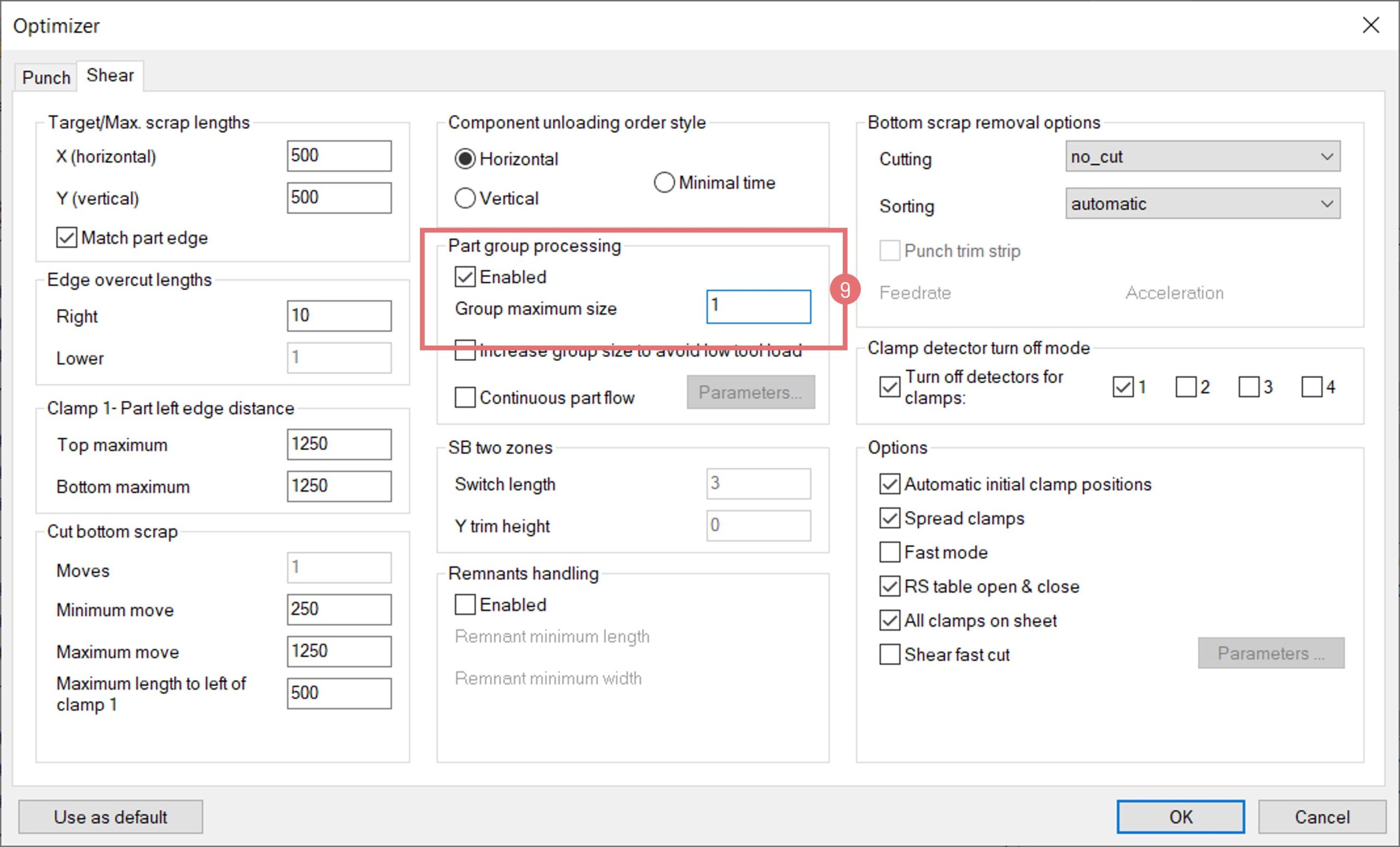Image resolution: width=1400 pixels, height=847 pixels.
Task: Toggle Fast mode option
Action: click(x=889, y=552)
